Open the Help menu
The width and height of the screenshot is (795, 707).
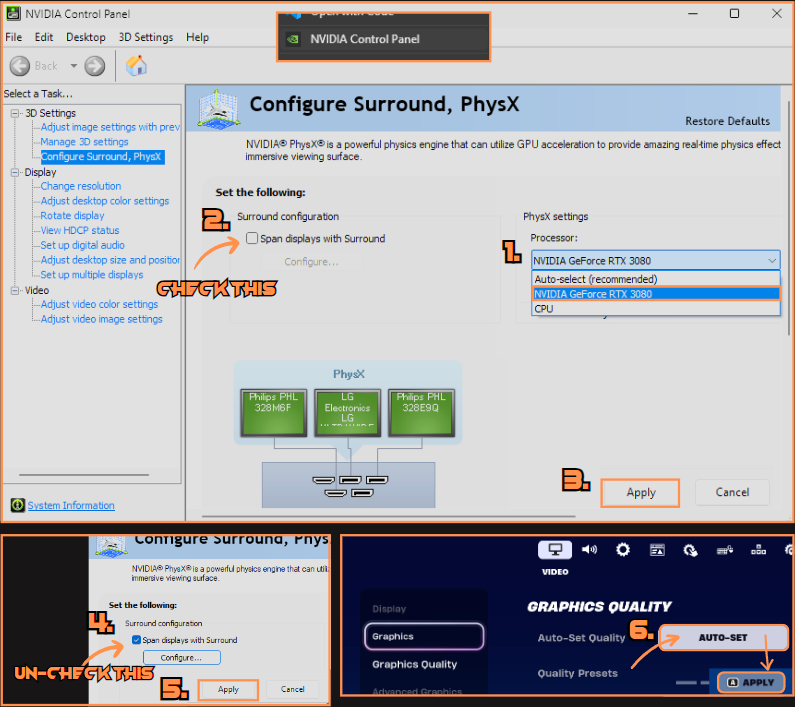[197, 37]
